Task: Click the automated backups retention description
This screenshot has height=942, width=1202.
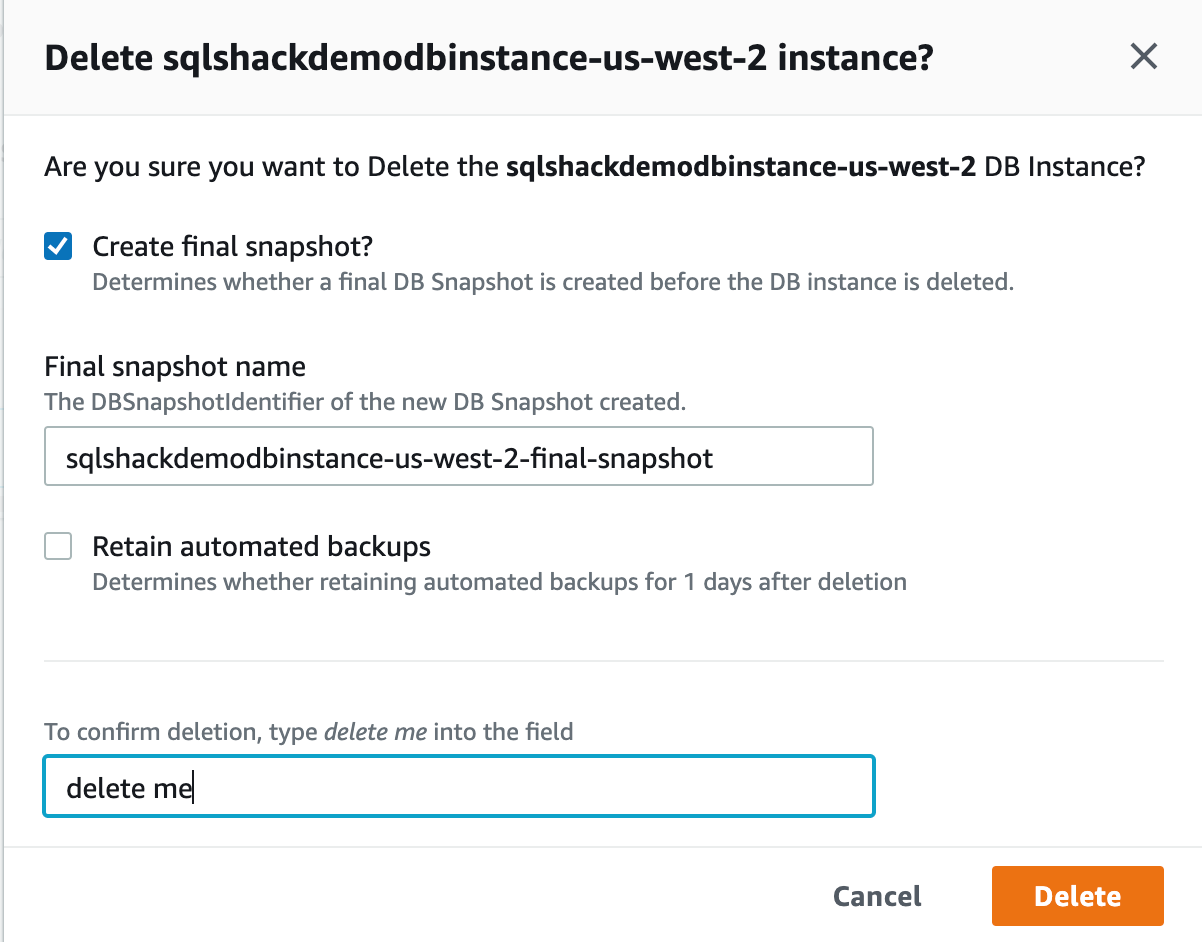Action: [x=498, y=582]
